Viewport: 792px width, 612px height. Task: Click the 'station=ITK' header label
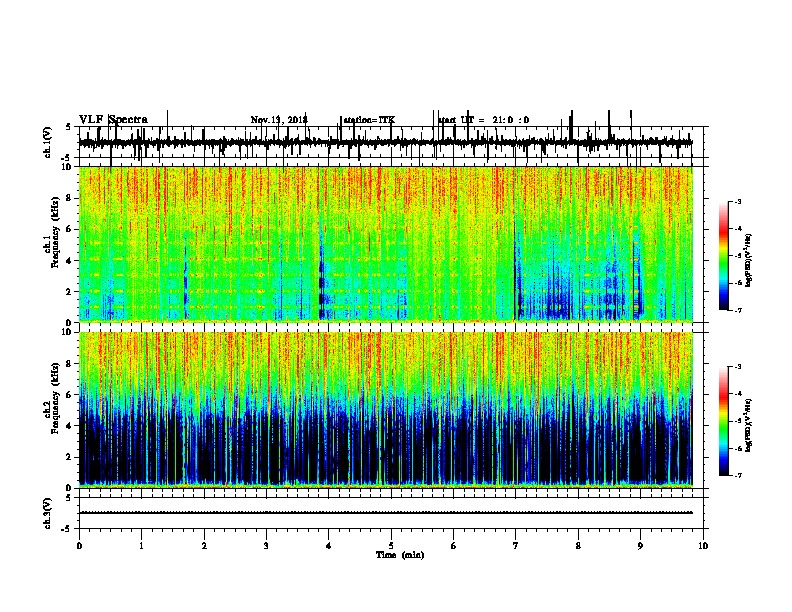pyautogui.click(x=369, y=120)
